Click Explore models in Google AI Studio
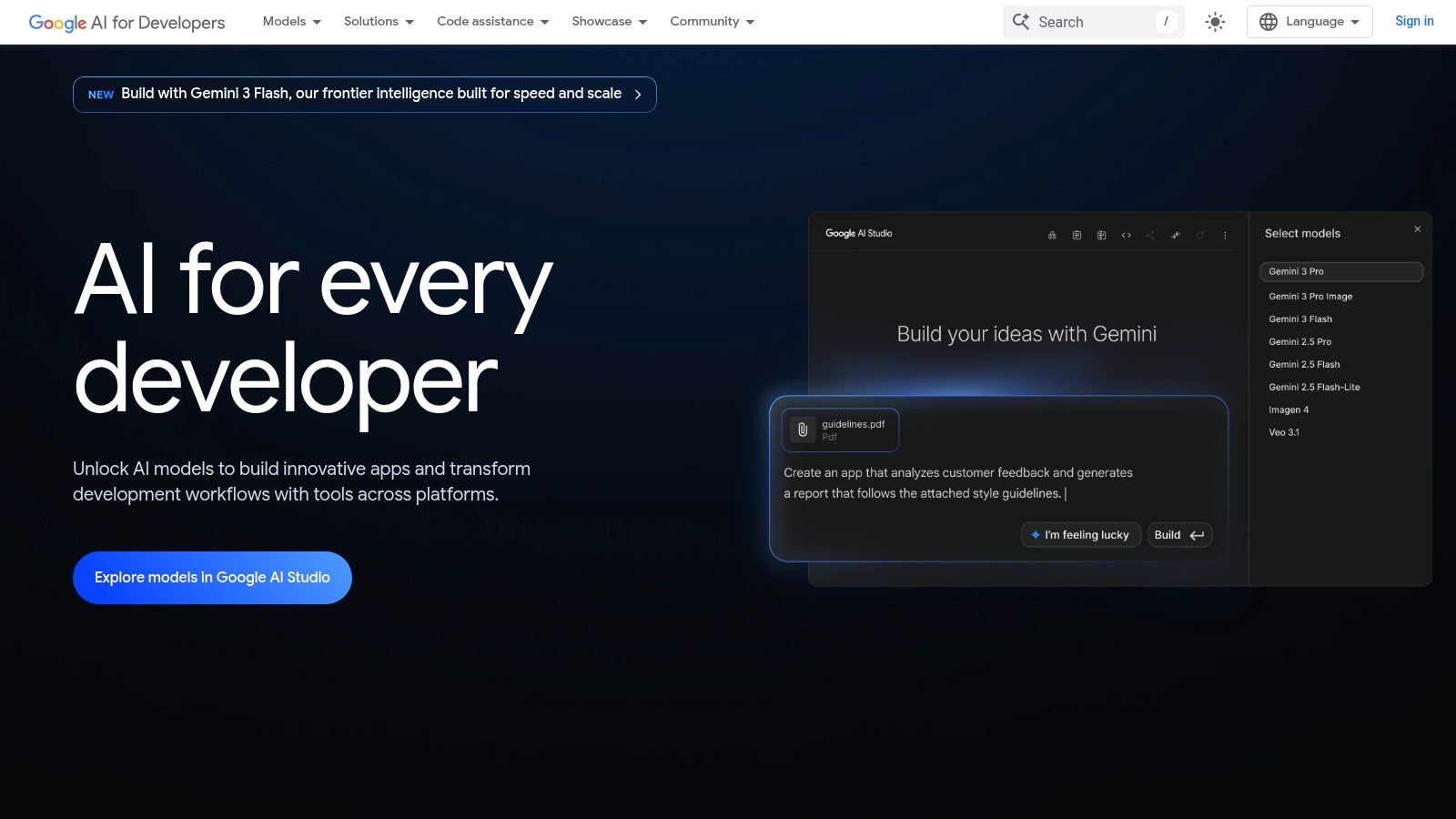Screen dimensions: 1456x819 pyautogui.click(x=212, y=577)
